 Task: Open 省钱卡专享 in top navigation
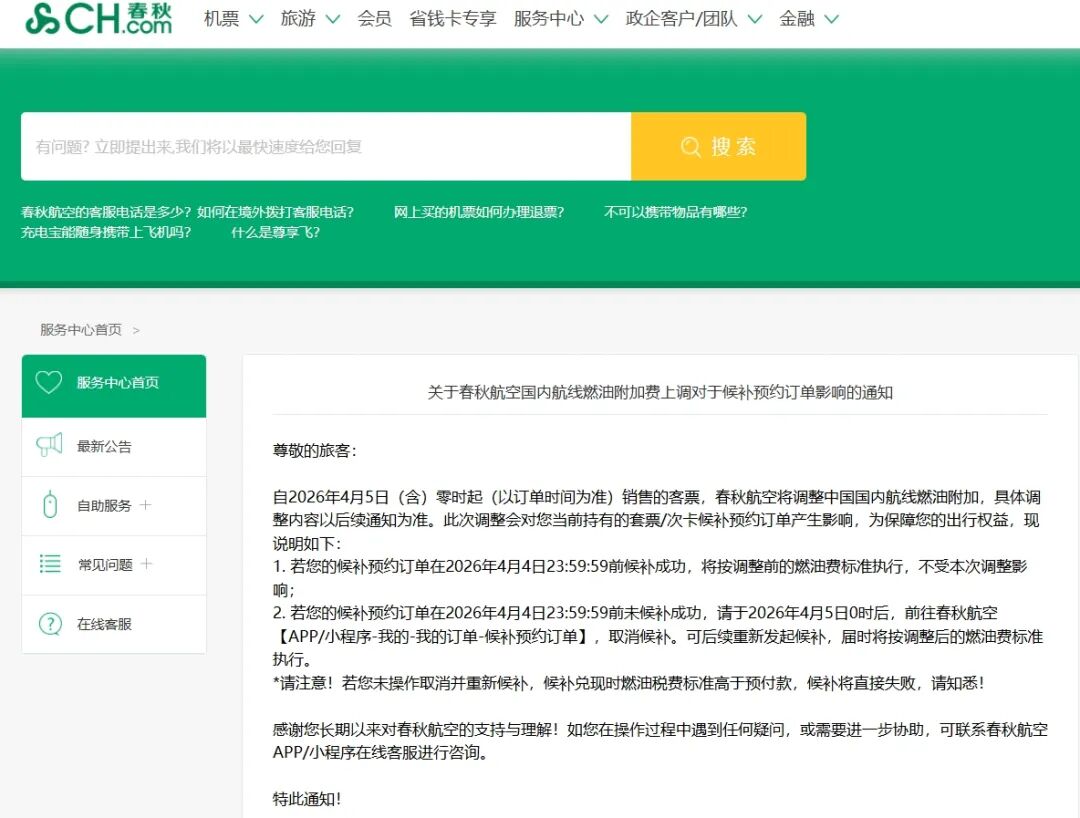[x=453, y=19]
